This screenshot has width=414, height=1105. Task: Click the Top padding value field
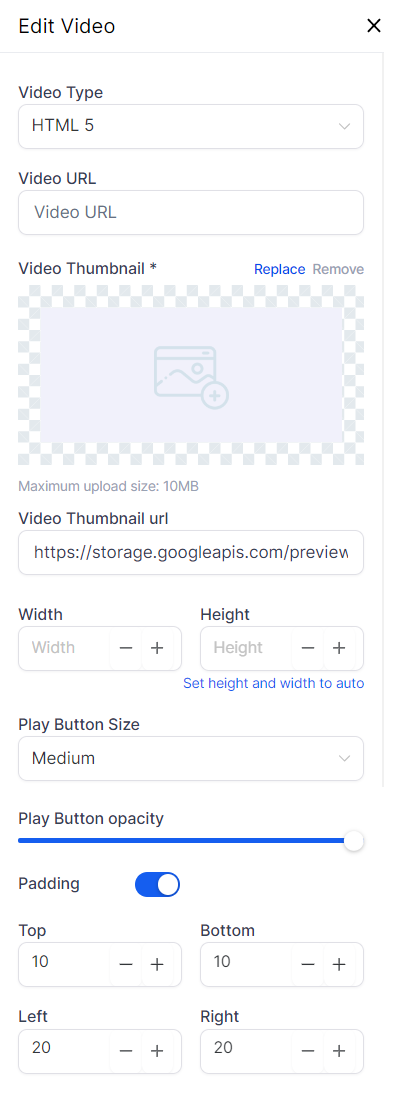(x=65, y=962)
